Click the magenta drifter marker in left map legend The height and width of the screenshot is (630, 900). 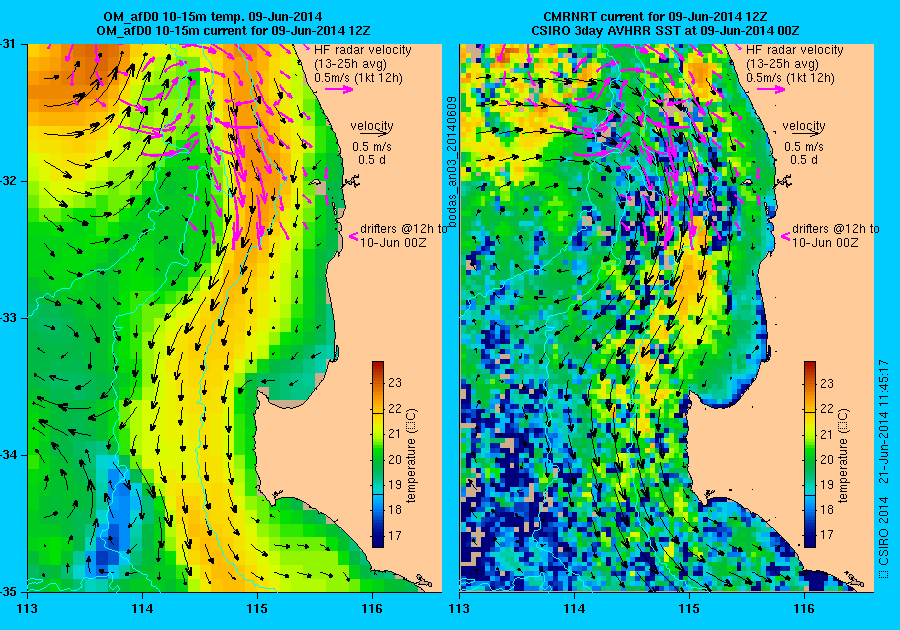click(x=354, y=236)
